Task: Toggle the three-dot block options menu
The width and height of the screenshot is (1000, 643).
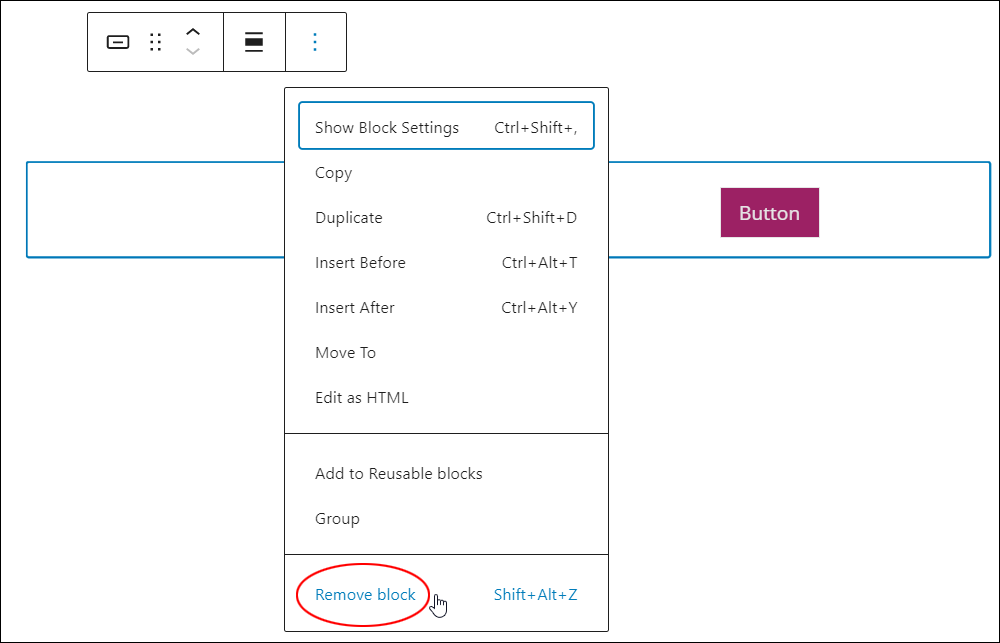Action: pyautogui.click(x=314, y=42)
